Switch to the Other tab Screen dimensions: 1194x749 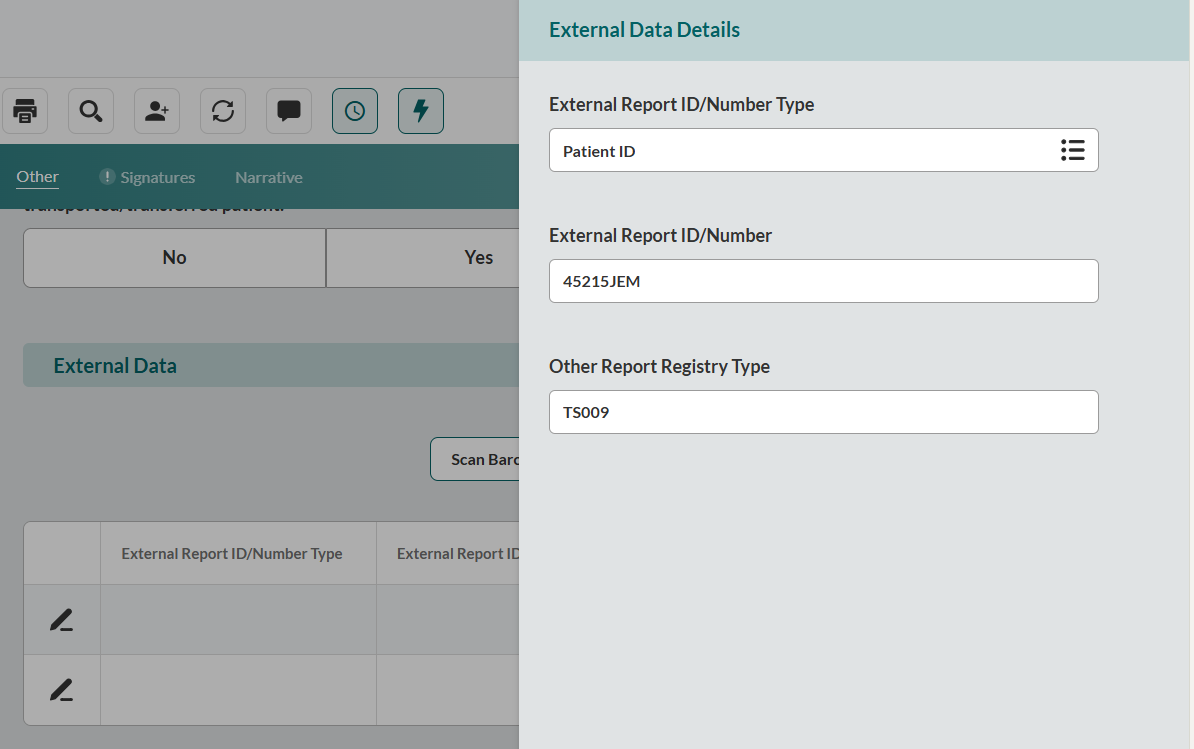click(37, 177)
